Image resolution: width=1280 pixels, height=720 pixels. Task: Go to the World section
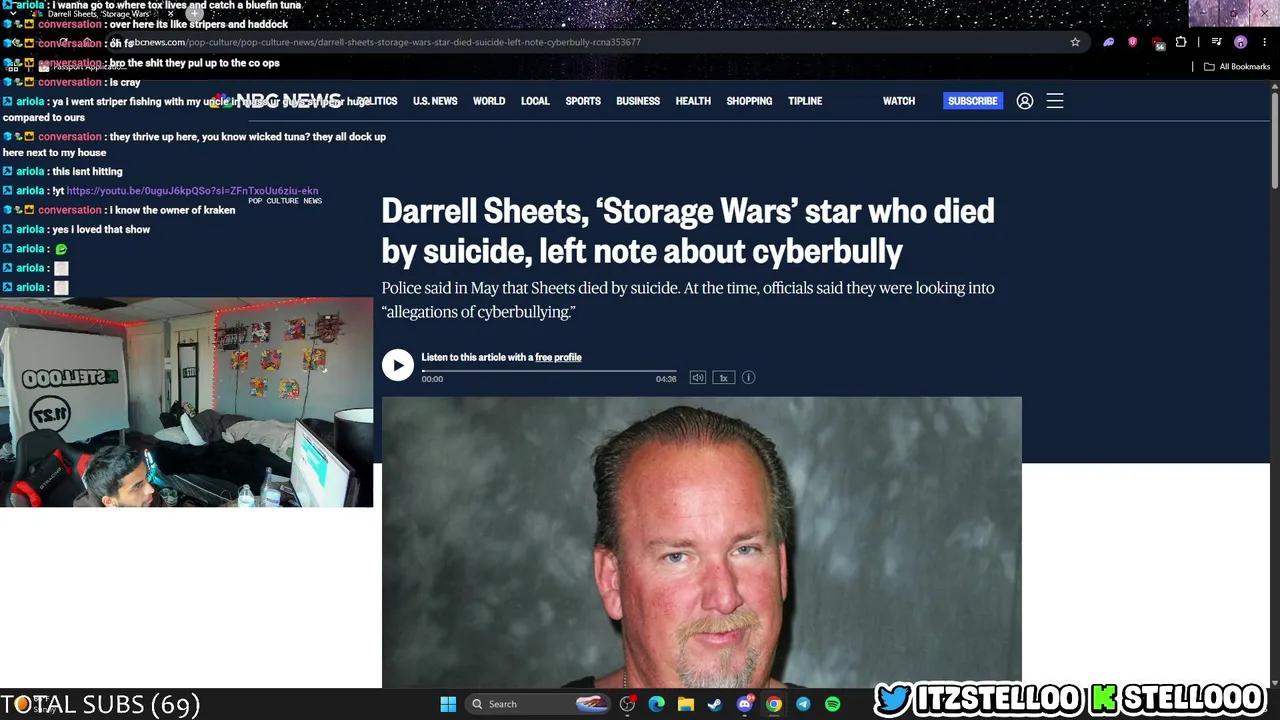coord(489,101)
